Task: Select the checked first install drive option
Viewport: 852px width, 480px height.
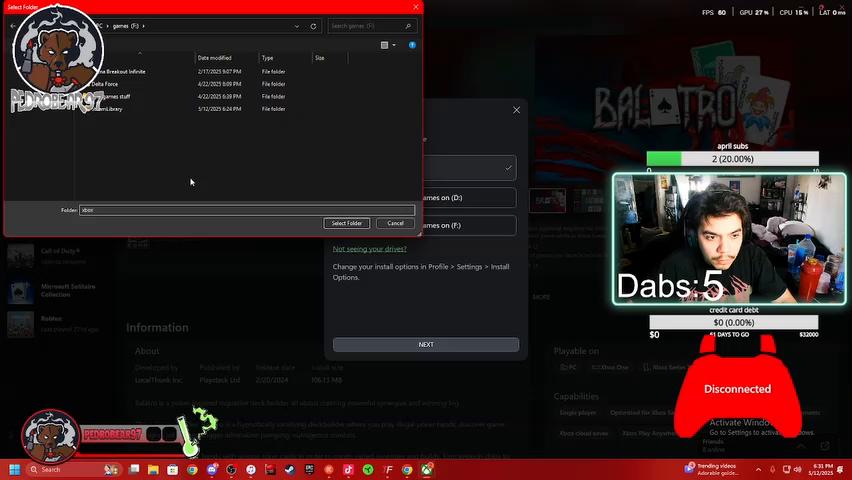Action: 470,168
